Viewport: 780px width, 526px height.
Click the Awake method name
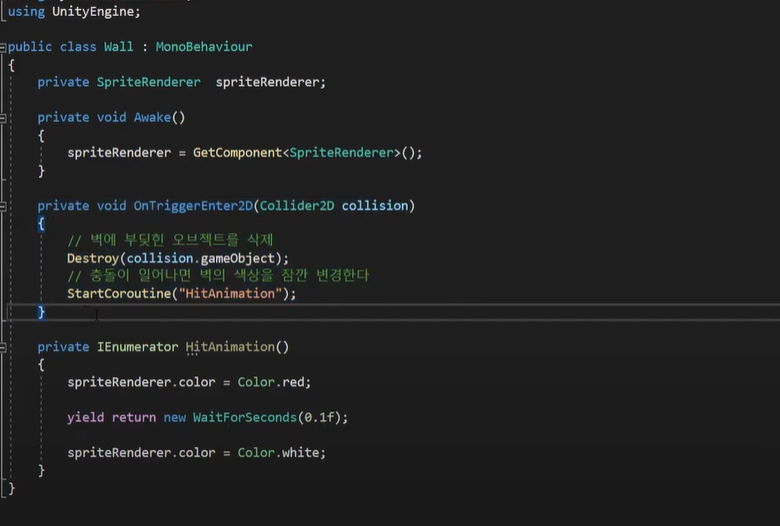coord(152,117)
